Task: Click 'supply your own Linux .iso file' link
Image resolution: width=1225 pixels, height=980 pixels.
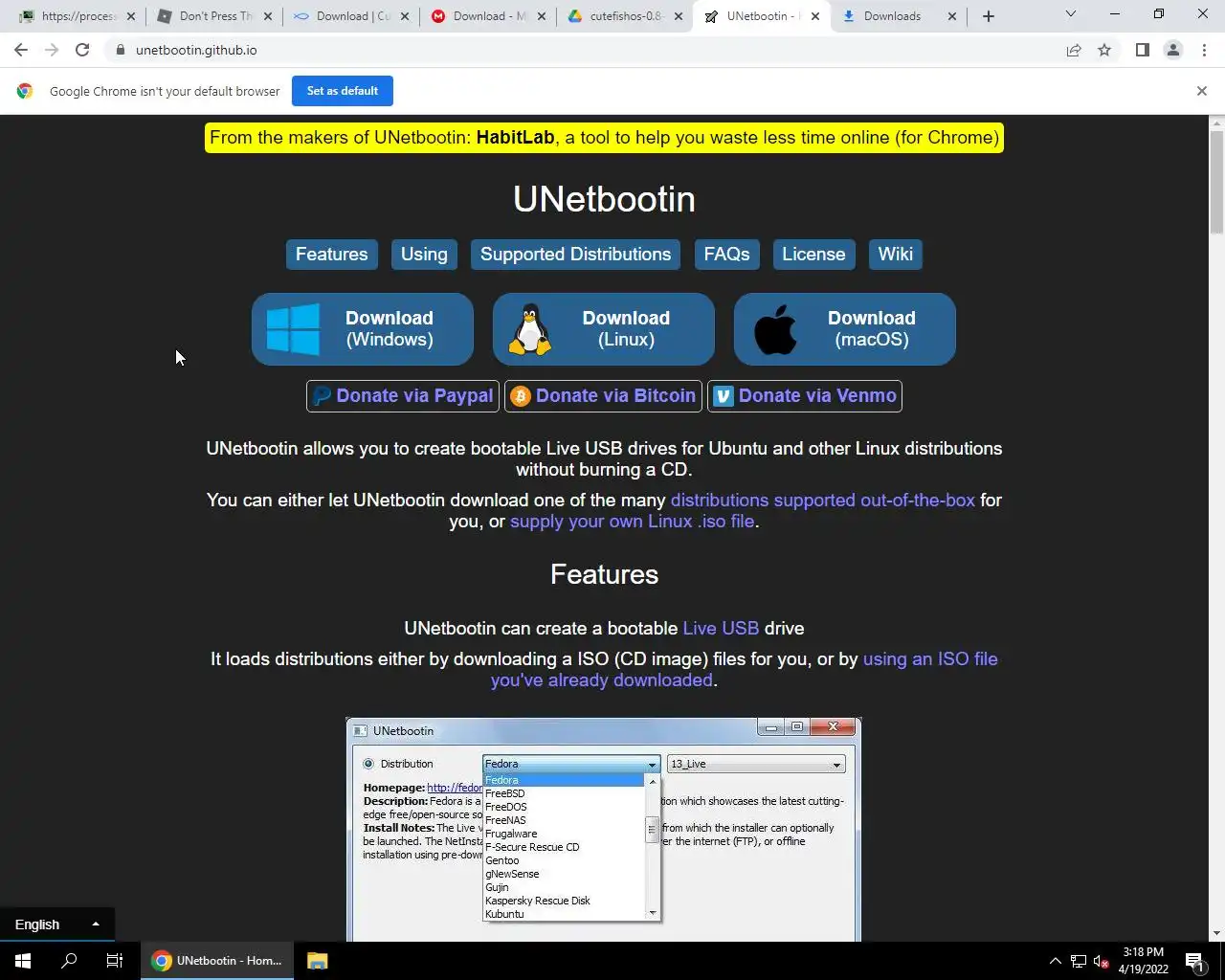Action: (x=632, y=522)
